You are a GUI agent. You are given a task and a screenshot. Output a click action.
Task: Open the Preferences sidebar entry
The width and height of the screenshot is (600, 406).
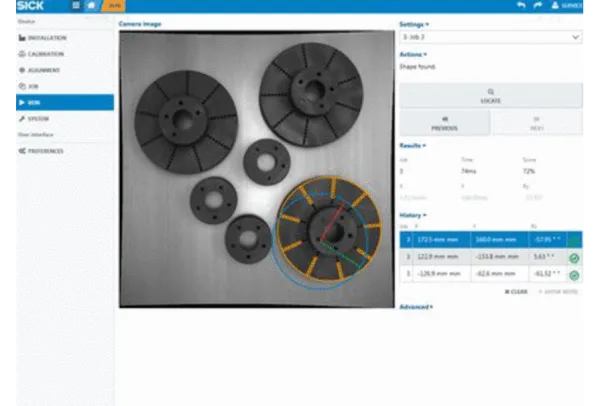(x=65, y=151)
